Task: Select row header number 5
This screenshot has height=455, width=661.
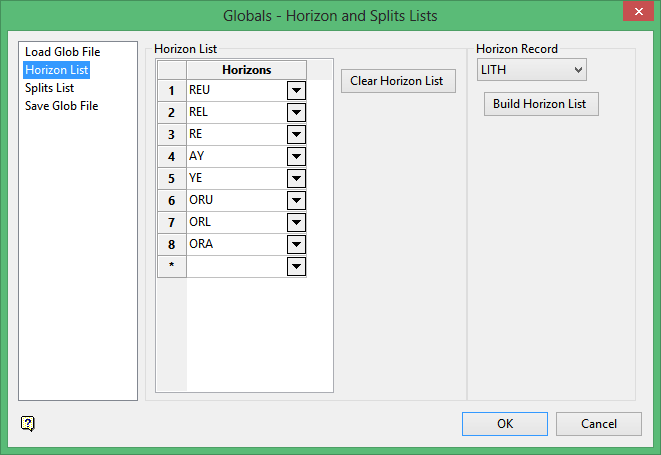Action: [x=172, y=178]
